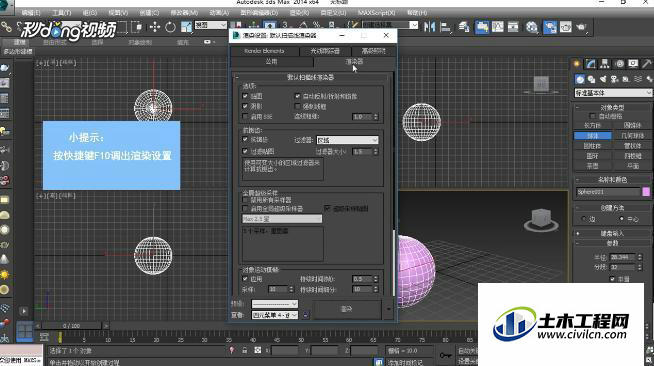The width and height of the screenshot is (654, 366).
Task: Enable the 禁用所有采样器 checkbox
Action: click(245, 200)
